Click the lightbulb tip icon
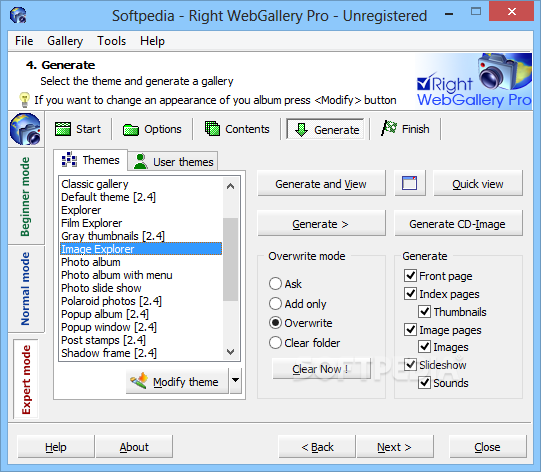 click(x=24, y=100)
